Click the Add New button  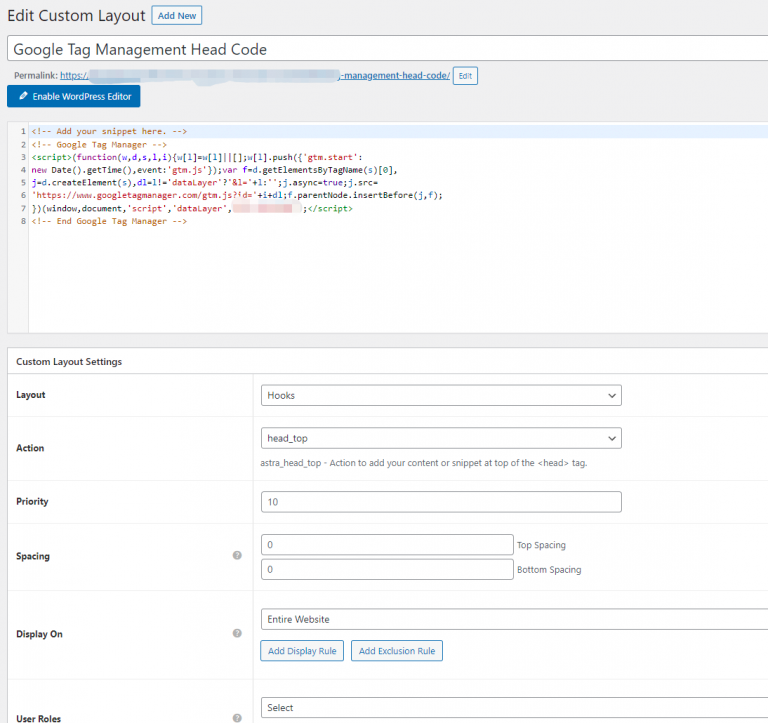click(x=176, y=16)
